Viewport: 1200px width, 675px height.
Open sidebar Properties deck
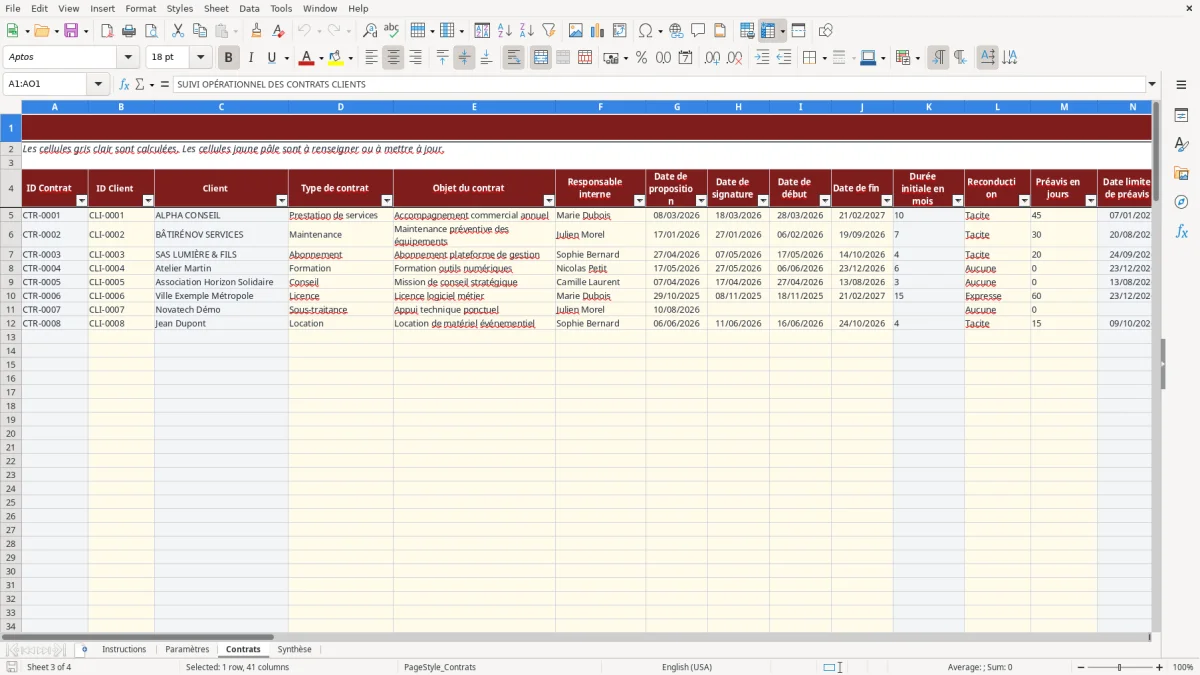[x=1181, y=116]
